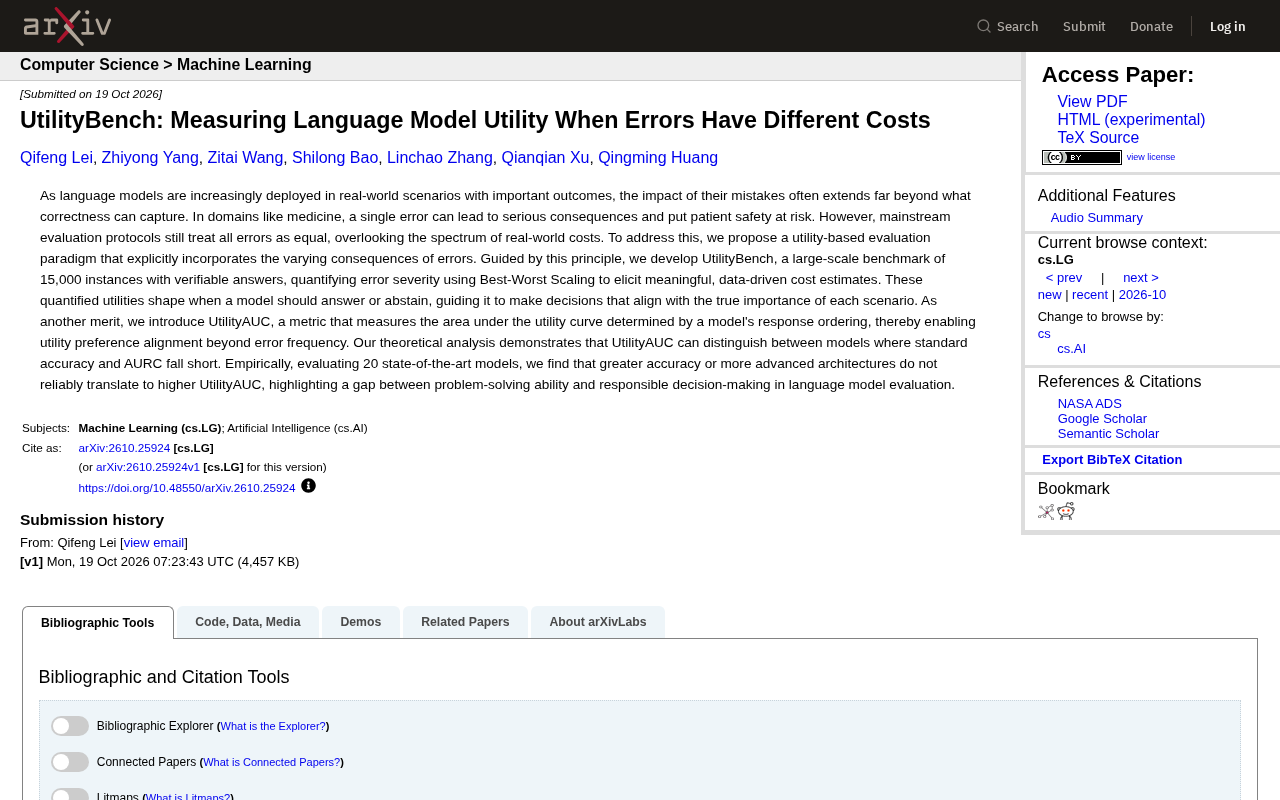
Task: Enable the Connected Papers toggle
Action: point(70,762)
